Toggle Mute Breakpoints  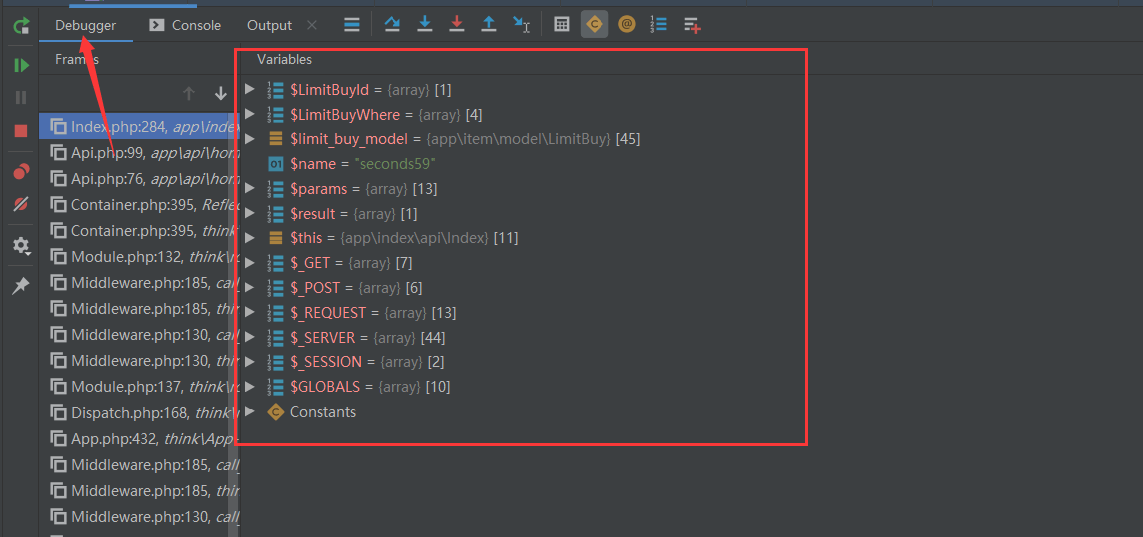click(x=21, y=204)
